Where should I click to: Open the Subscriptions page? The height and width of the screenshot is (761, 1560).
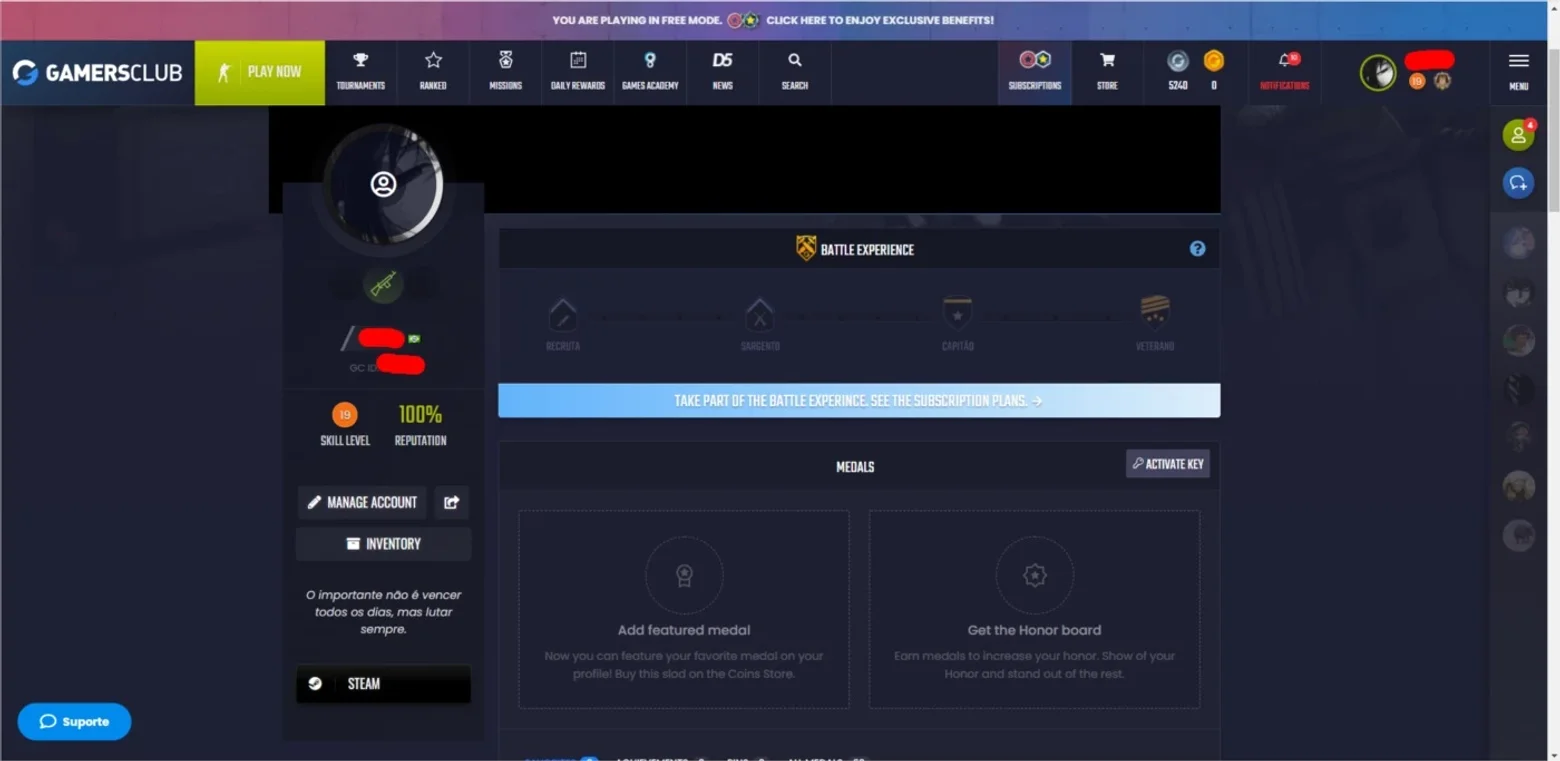(1035, 73)
